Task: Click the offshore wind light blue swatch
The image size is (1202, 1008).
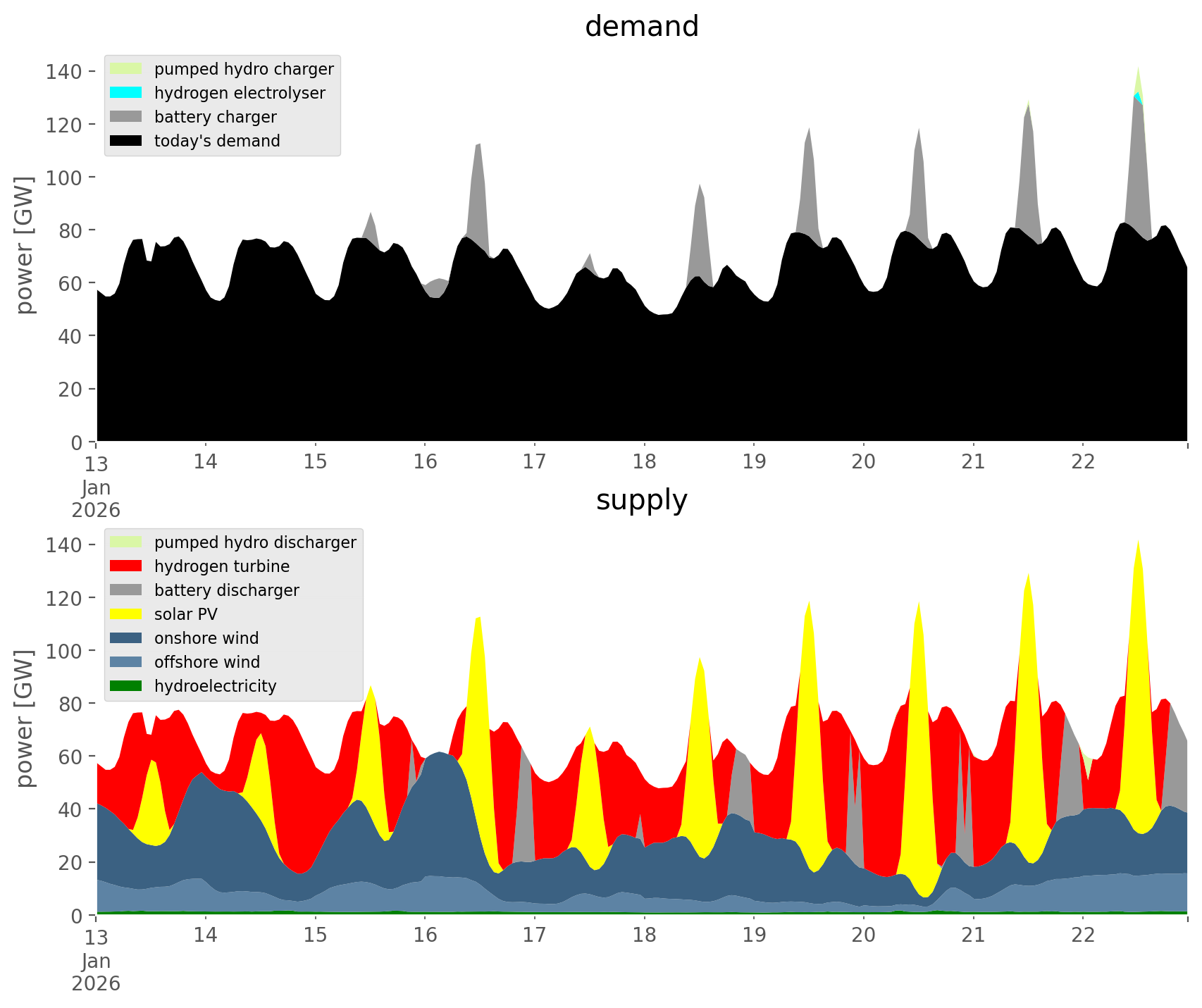Action: (x=125, y=662)
